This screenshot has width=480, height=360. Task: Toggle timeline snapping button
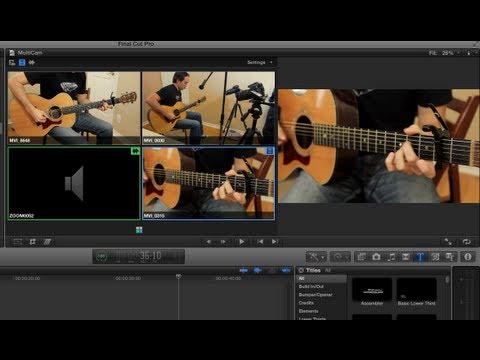[x=286, y=270]
